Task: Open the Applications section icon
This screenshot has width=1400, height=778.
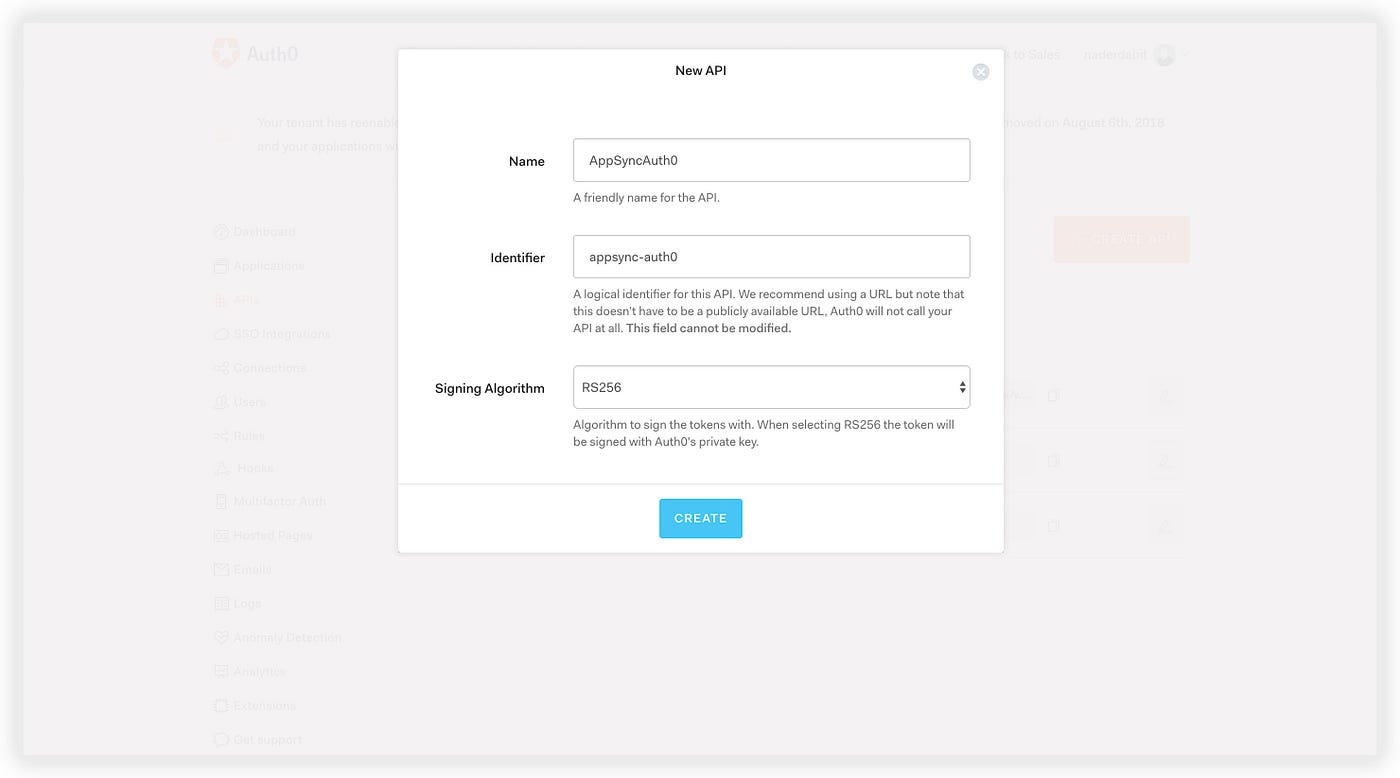Action: coord(221,265)
